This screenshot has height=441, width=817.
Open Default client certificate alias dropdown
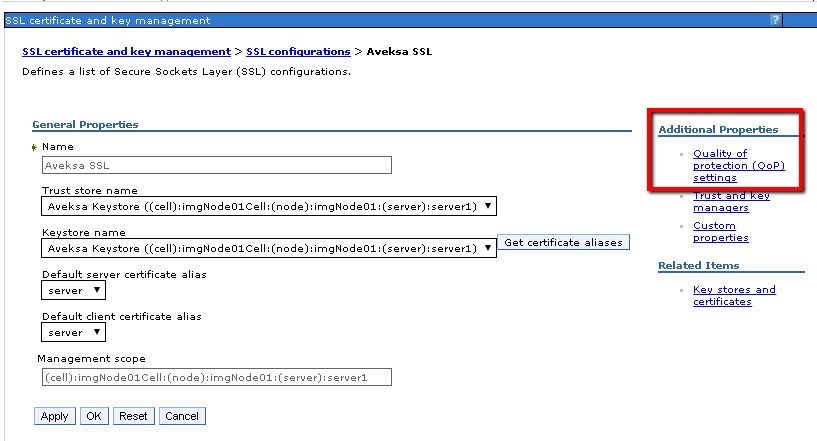(73, 332)
